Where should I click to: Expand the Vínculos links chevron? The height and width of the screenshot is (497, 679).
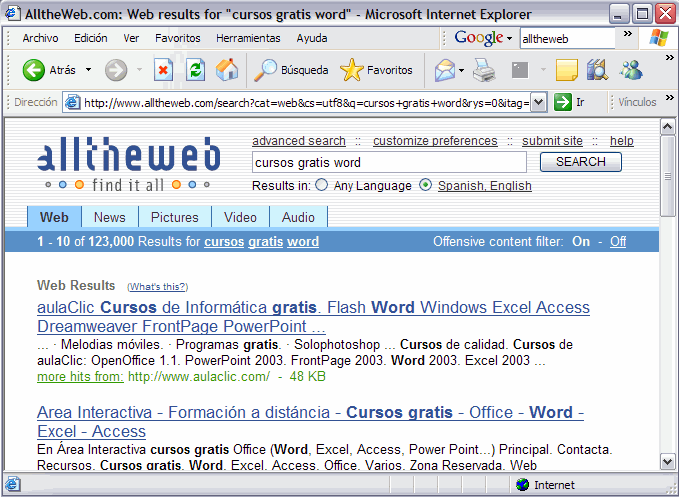(x=670, y=97)
